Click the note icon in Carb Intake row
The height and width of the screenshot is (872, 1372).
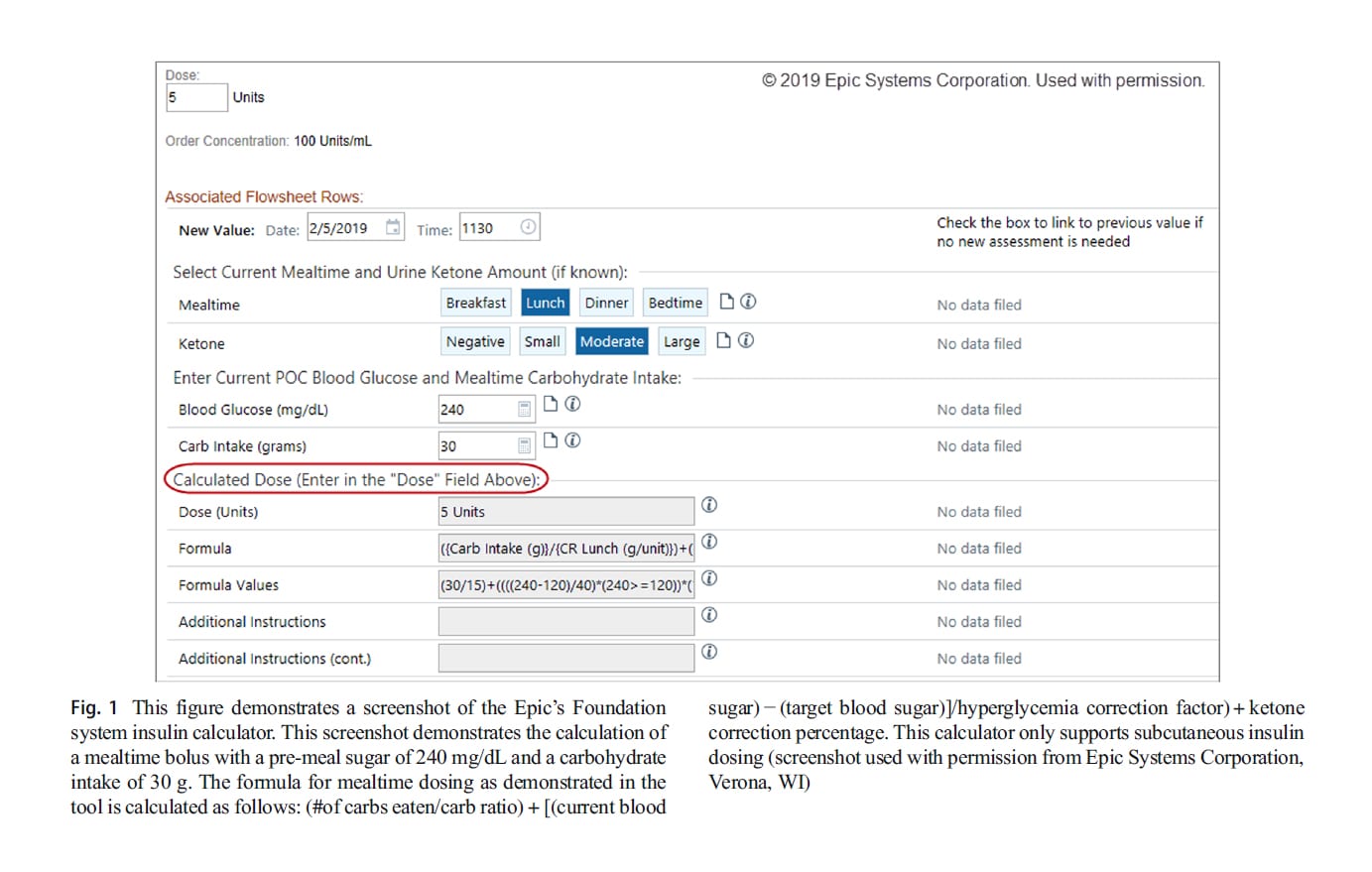(551, 440)
